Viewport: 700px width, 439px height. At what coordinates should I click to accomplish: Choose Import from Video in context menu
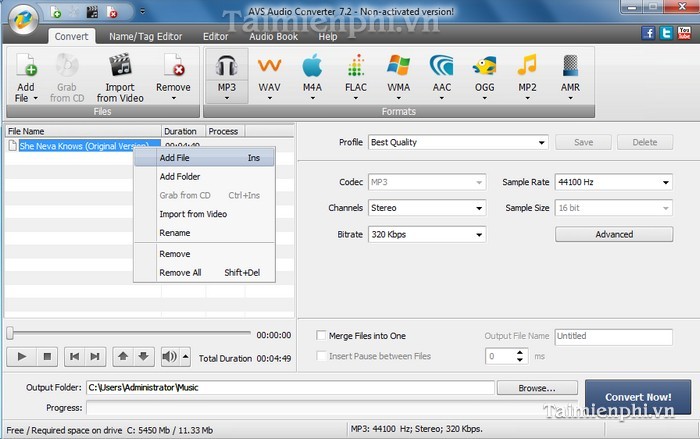204,214
